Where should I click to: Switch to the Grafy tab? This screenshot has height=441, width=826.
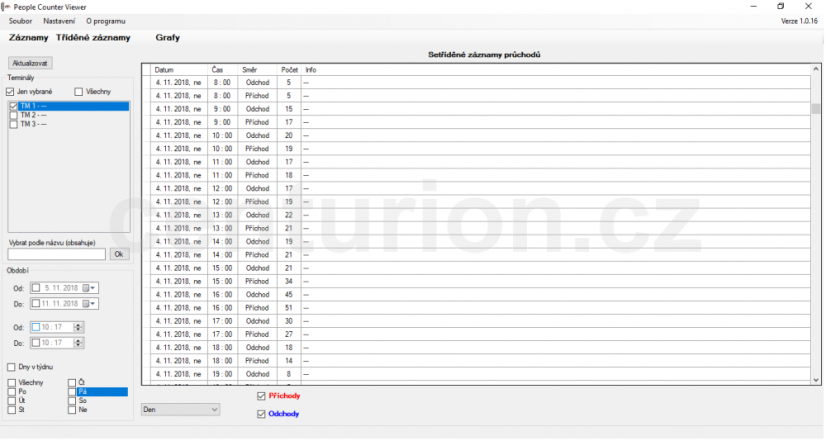168,38
